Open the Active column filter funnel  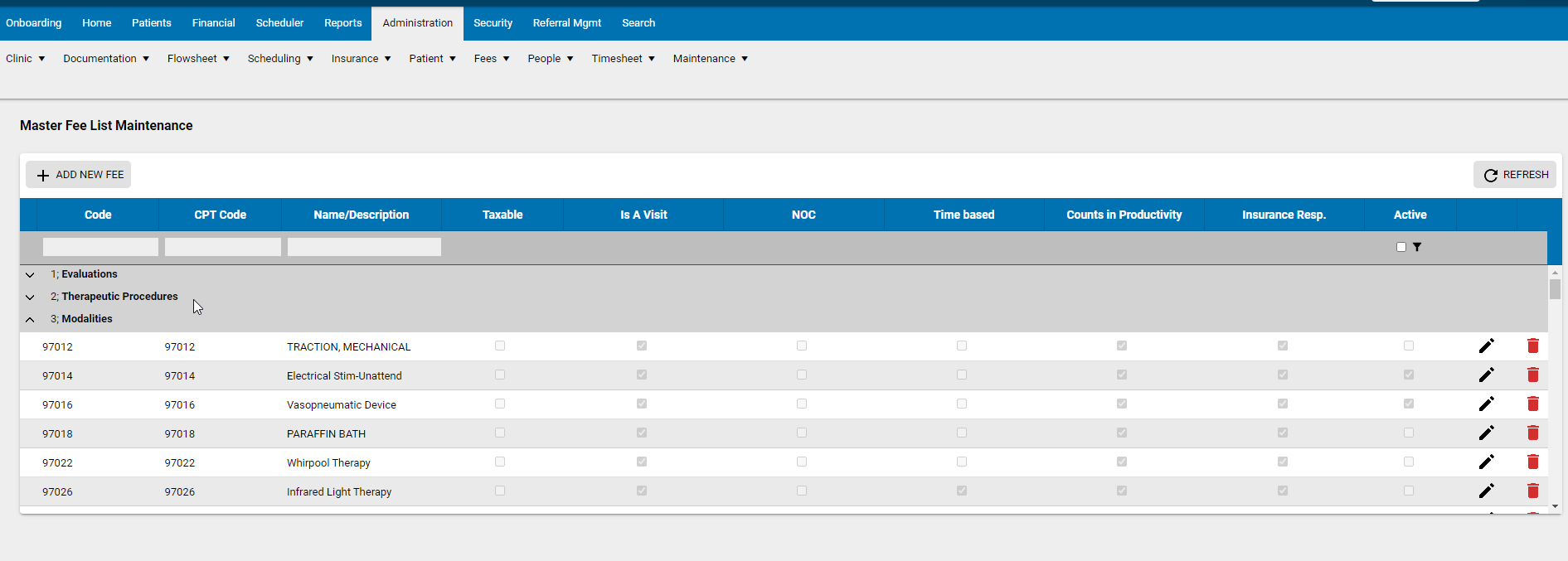point(1417,247)
